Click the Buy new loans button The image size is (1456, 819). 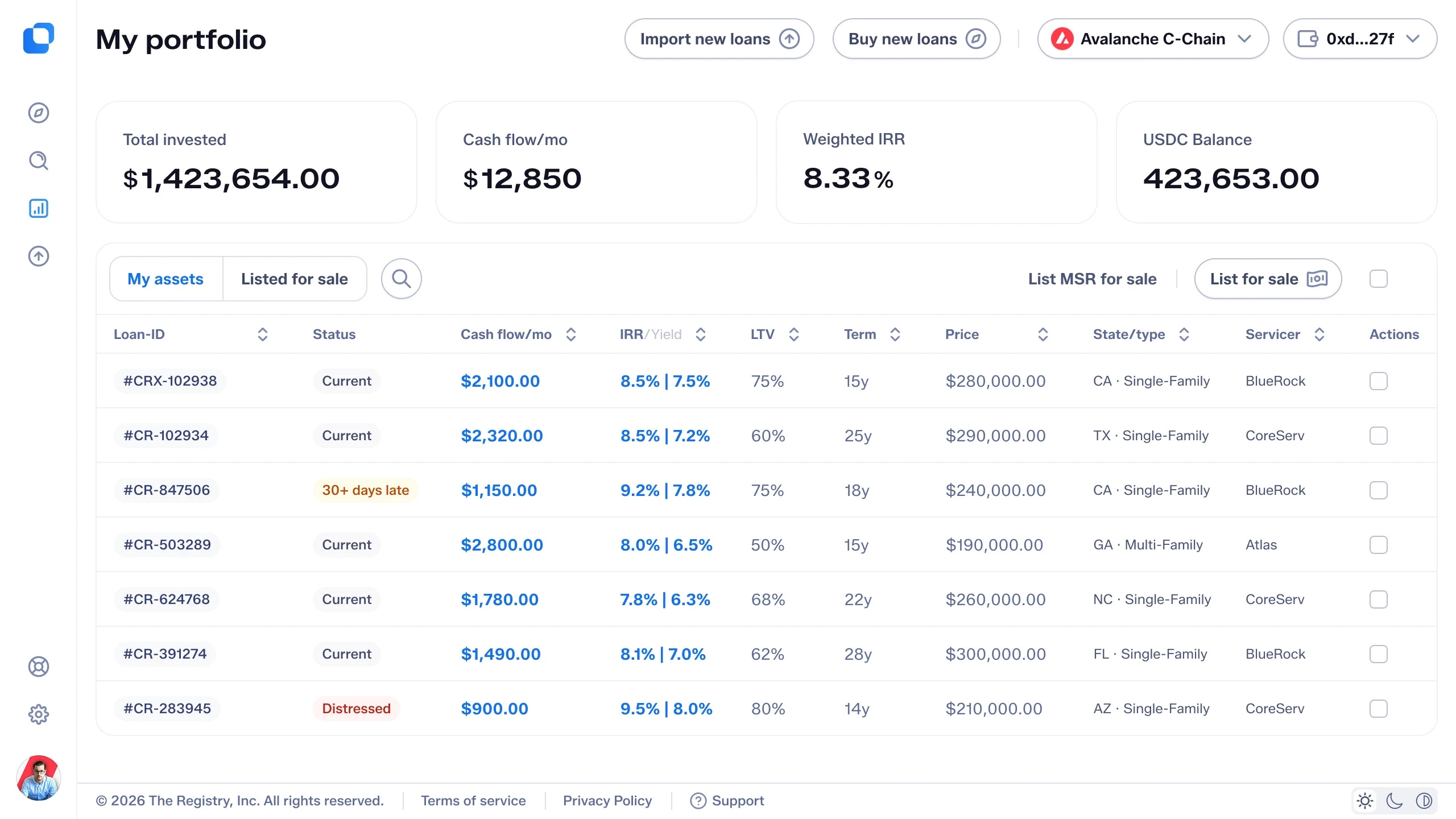tap(916, 39)
